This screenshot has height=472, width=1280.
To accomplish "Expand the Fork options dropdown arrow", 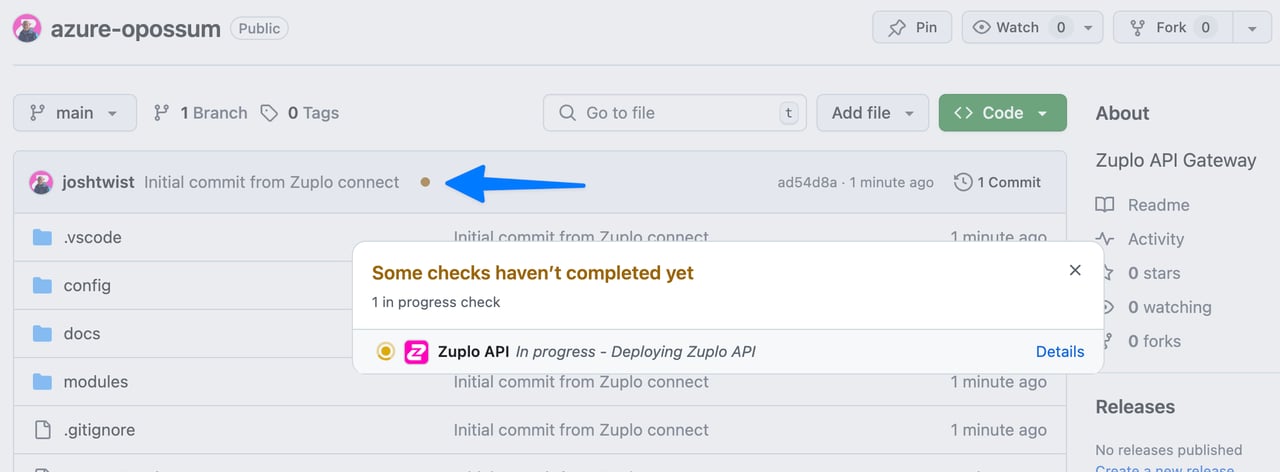I will (1251, 28).
